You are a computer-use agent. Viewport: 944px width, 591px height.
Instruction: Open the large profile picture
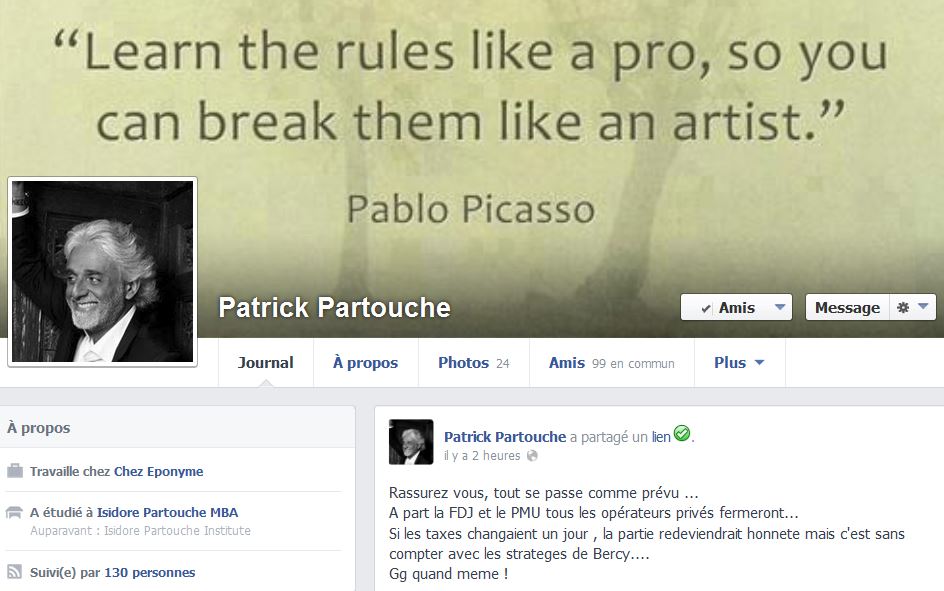click(102, 271)
